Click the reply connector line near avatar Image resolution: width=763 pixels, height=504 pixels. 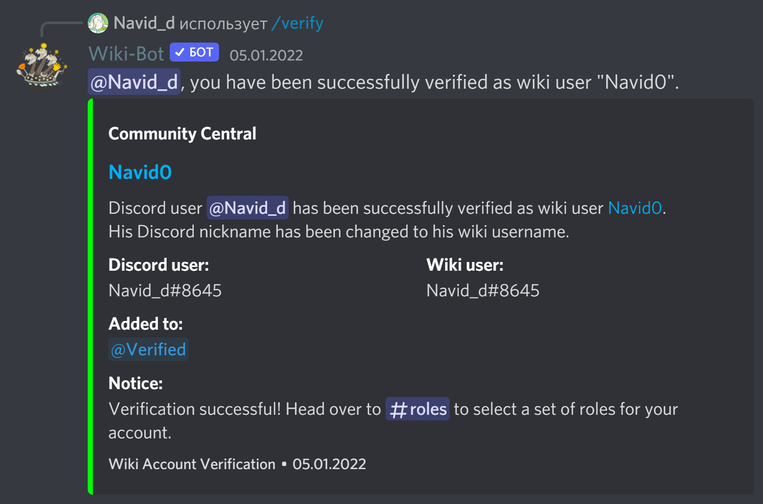[61, 29]
